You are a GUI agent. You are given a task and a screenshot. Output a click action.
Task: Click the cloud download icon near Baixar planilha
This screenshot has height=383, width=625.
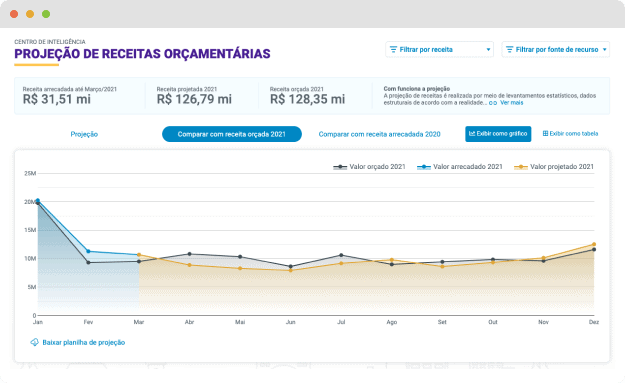click(x=35, y=342)
